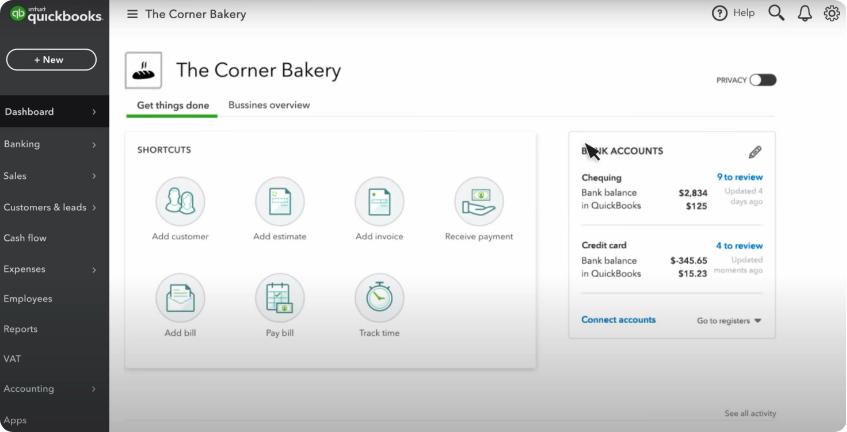Click the Add bill shortcut icon
Screen dimensions: 847x432
[x=180, y=298]
